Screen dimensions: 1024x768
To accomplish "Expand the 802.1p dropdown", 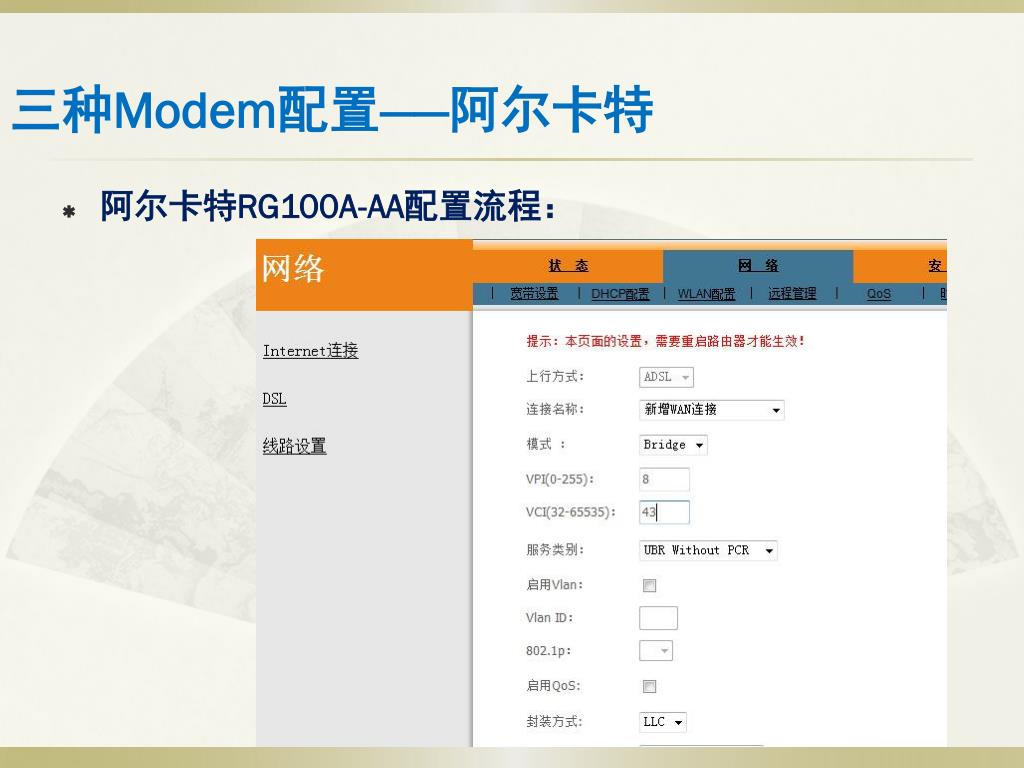I will 656,650.
